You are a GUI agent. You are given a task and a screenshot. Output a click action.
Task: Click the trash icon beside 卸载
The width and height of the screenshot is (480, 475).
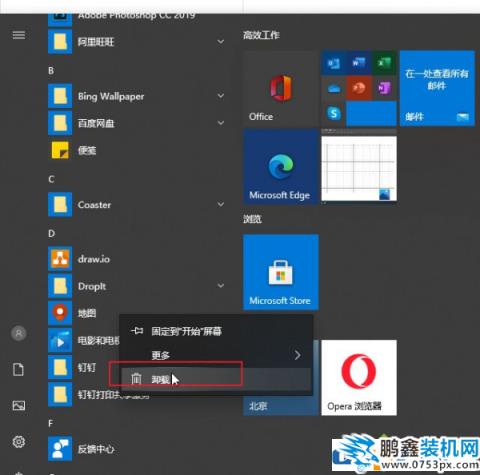[x=136, y=379]
